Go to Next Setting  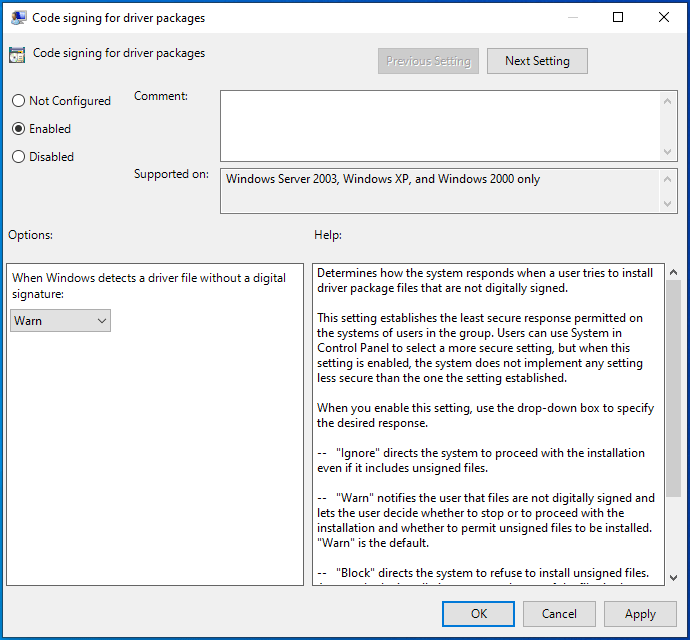click(537, 61)
